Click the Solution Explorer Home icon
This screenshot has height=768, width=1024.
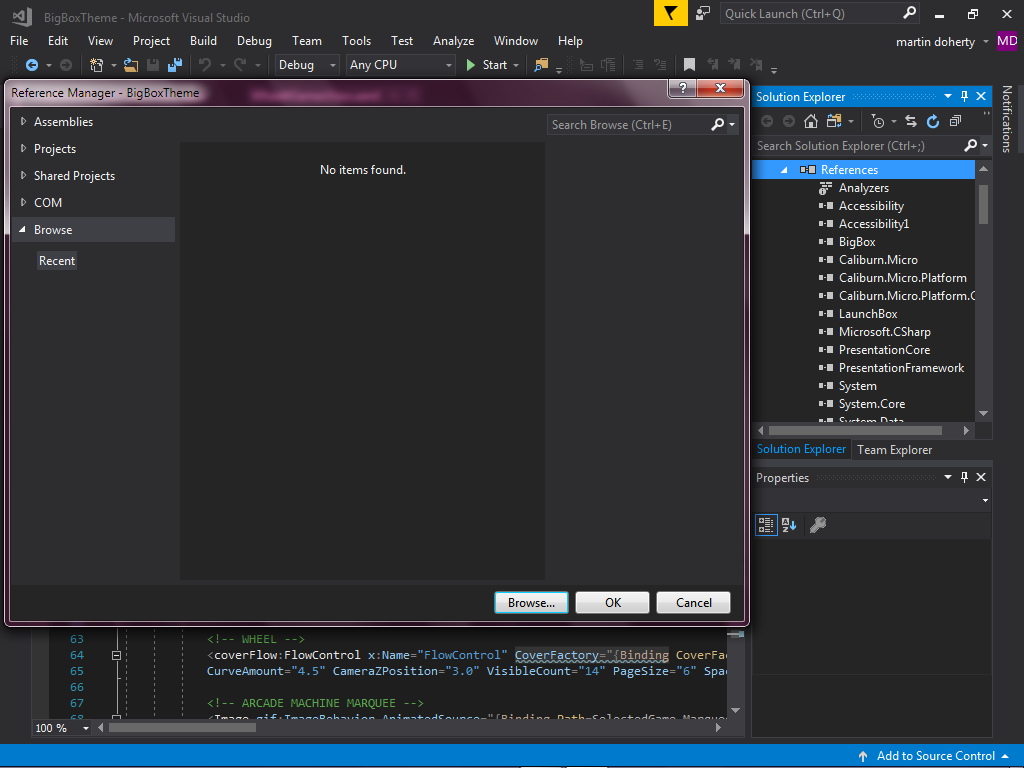pyautogui.click(x=810, y=121)
